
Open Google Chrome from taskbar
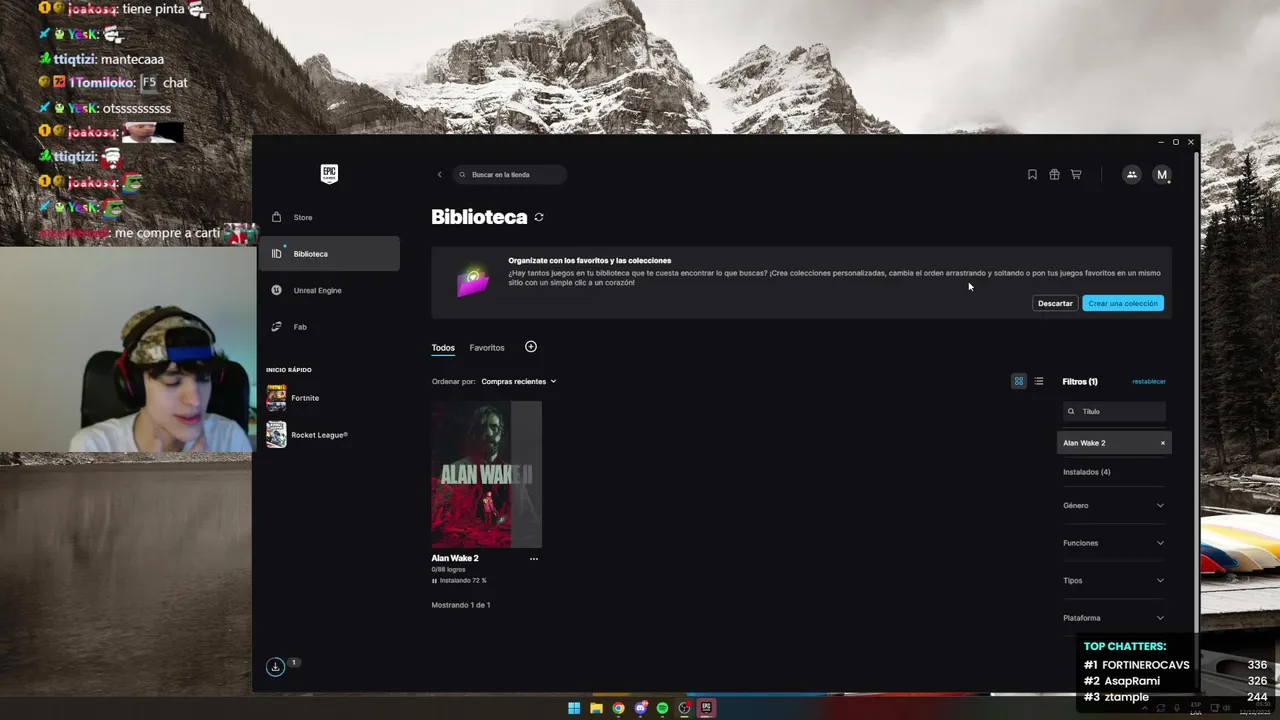618,708
